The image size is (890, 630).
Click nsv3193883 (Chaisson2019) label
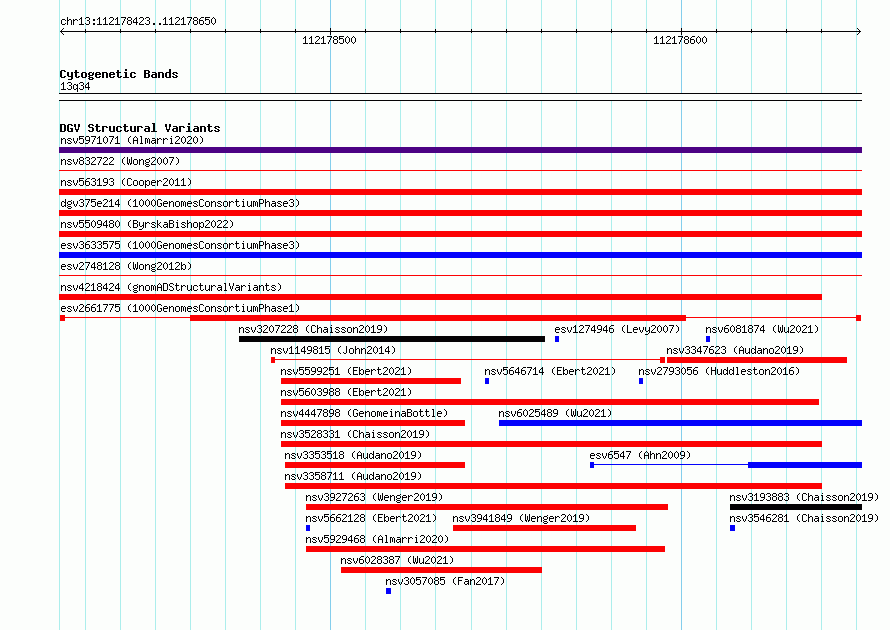(x=804, y=497)
